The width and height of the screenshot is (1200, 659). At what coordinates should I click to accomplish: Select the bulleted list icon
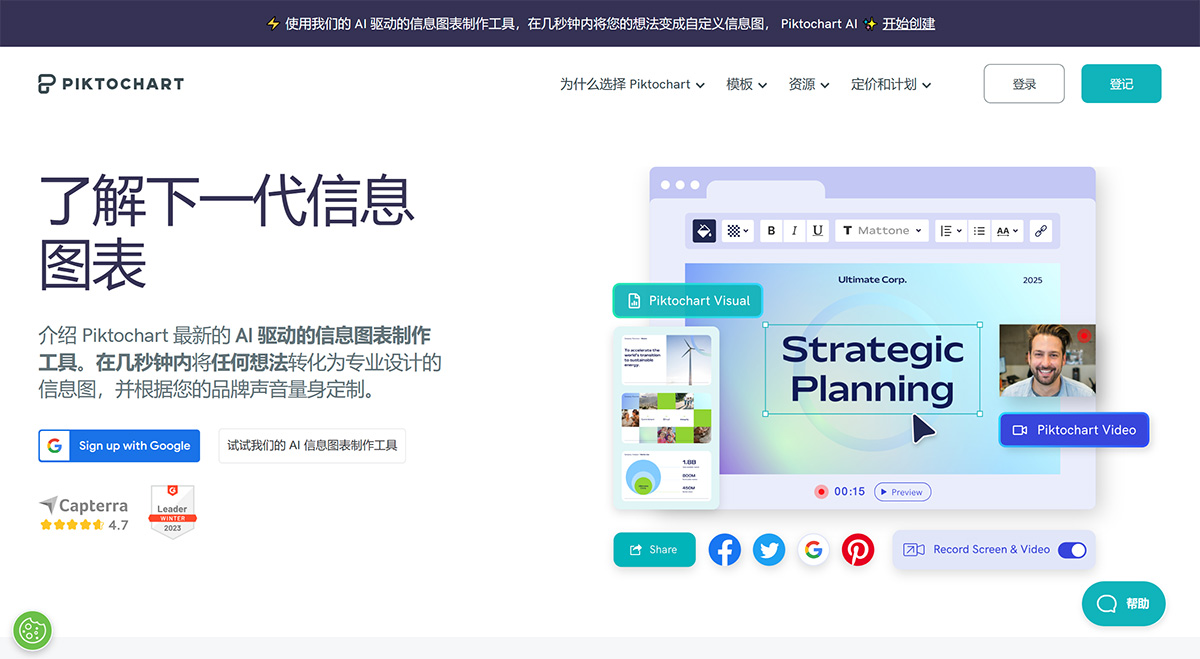(979, 230)
